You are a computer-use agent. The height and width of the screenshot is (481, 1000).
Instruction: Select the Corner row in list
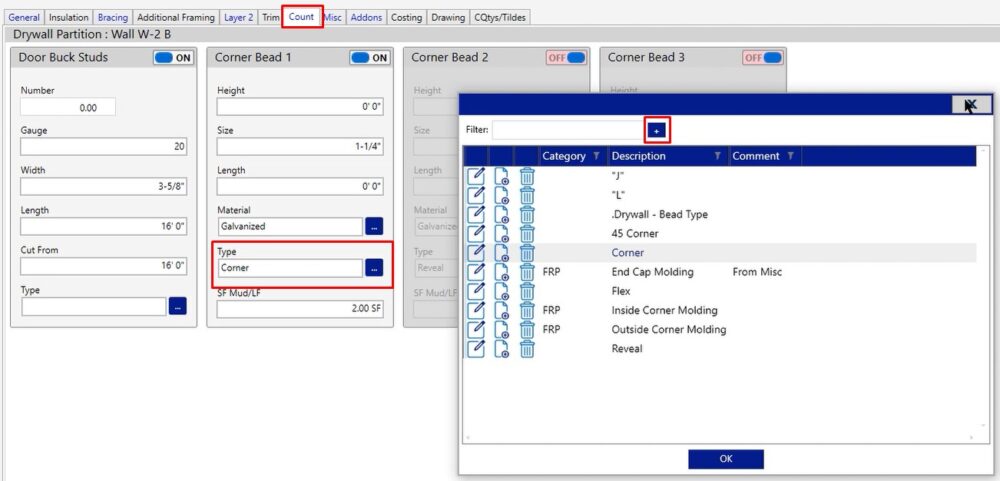coord(628,253)
